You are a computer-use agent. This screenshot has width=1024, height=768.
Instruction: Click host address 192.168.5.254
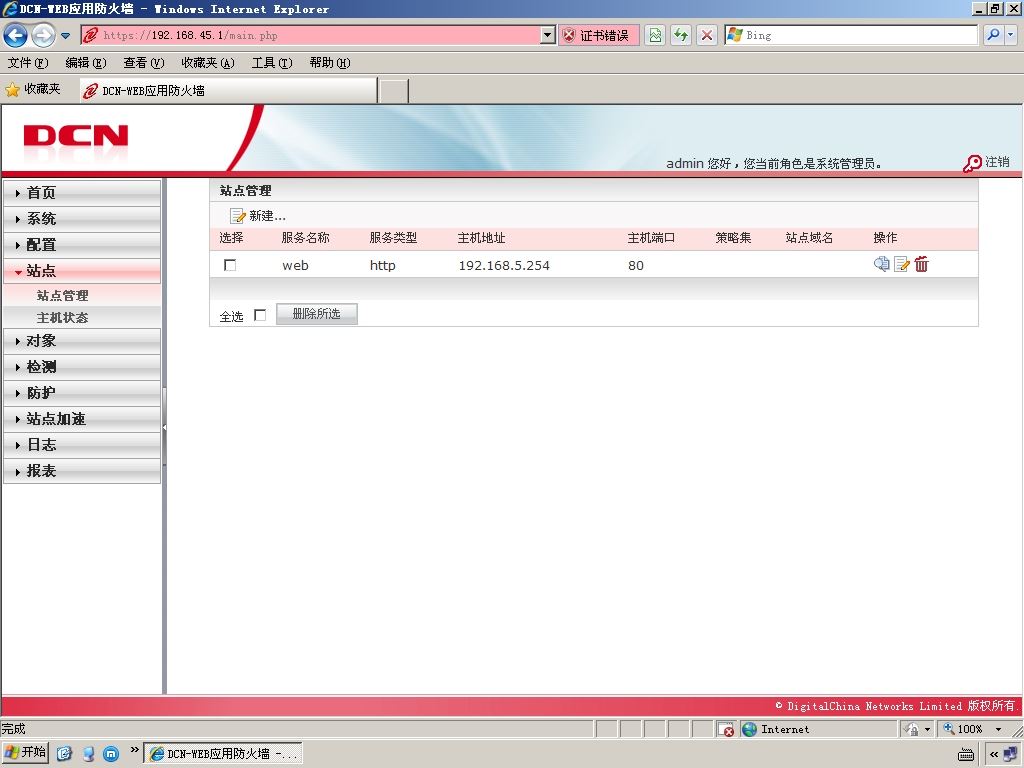[x=504, y=265]
